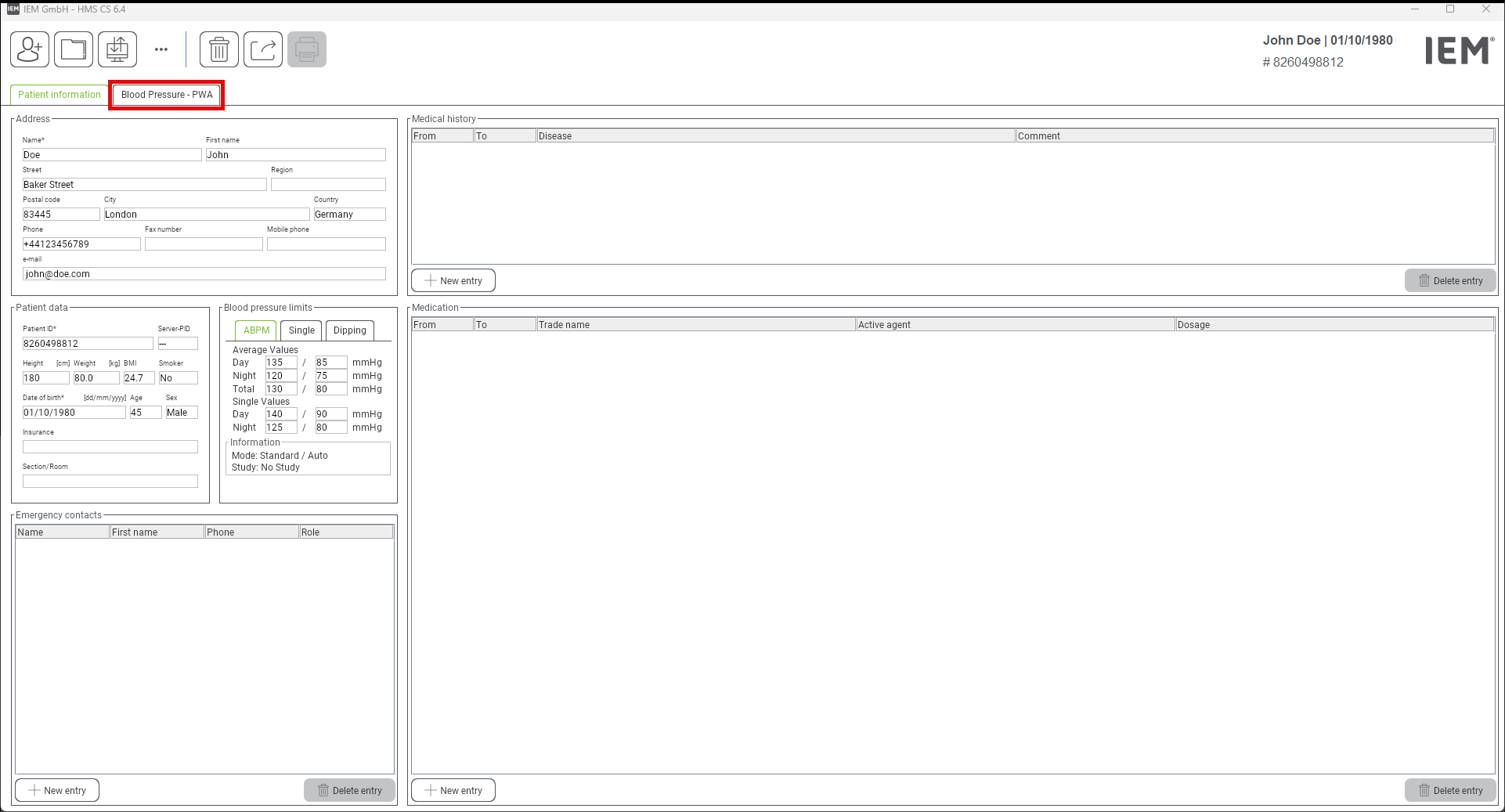Click the Disease column header

pos(775,136)
